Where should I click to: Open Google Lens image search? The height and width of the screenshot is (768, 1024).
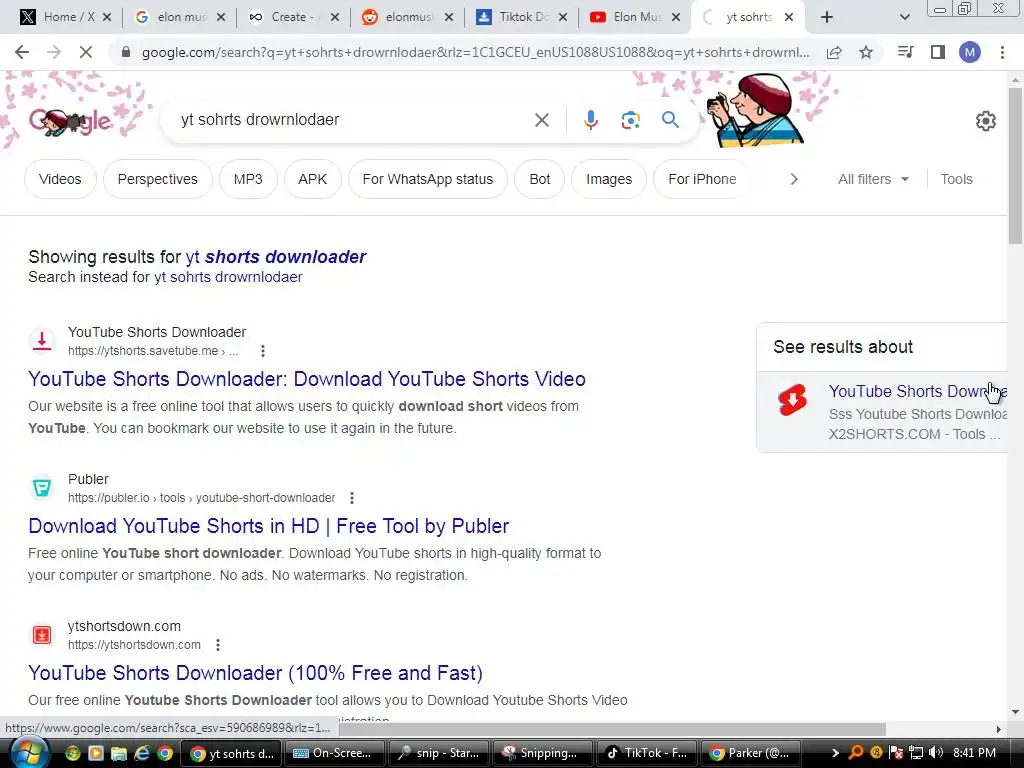(630, 120)
